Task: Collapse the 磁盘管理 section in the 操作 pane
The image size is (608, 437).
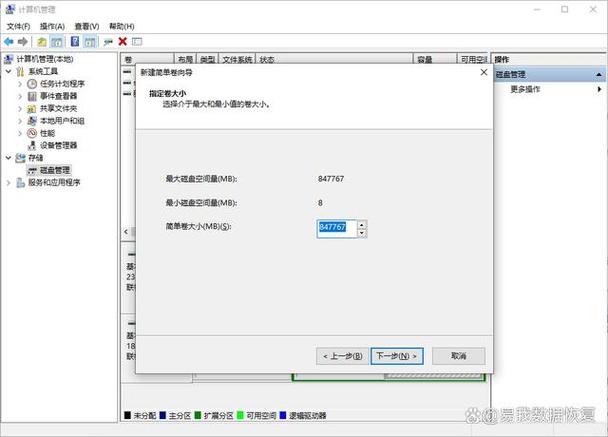Action: click(x=599, y=74)
